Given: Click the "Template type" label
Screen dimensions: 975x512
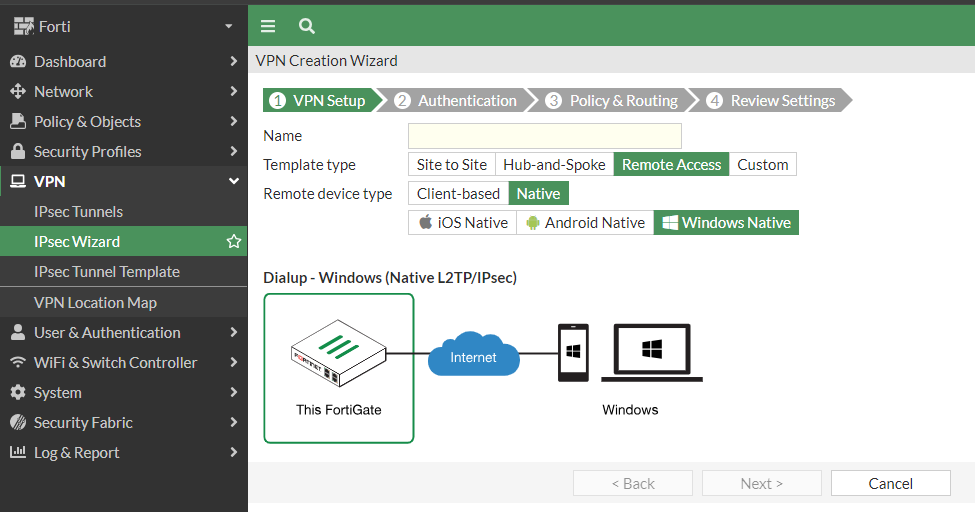Looking at the screenshot, I should (x=309, y=164).
